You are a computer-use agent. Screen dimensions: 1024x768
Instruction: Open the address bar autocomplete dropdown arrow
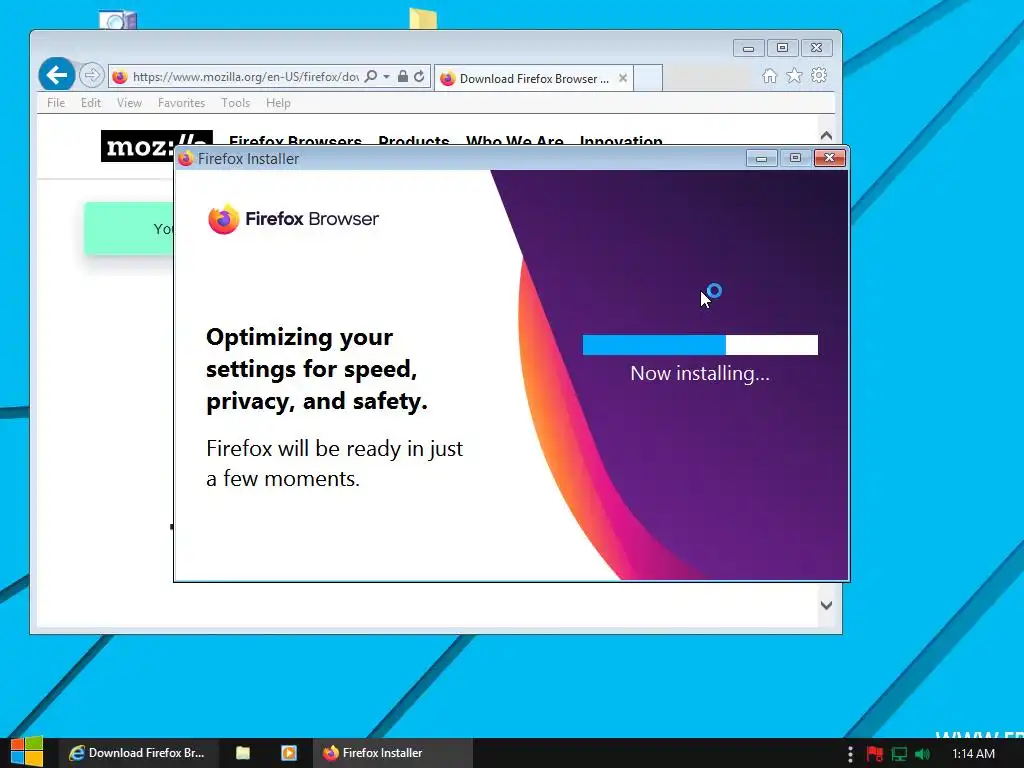pyautogui.click(x=387, y=76)
